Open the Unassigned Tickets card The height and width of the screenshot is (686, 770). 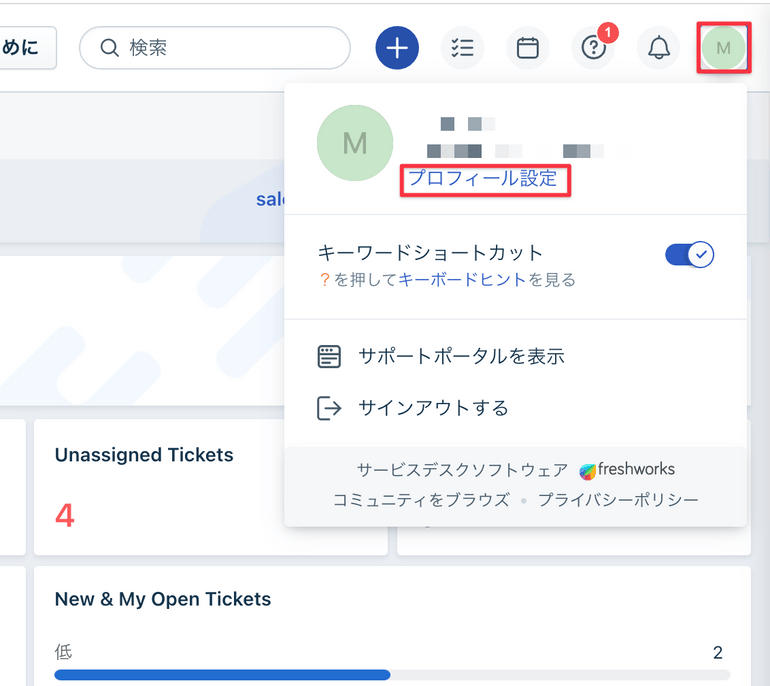[x=211, y=487]
